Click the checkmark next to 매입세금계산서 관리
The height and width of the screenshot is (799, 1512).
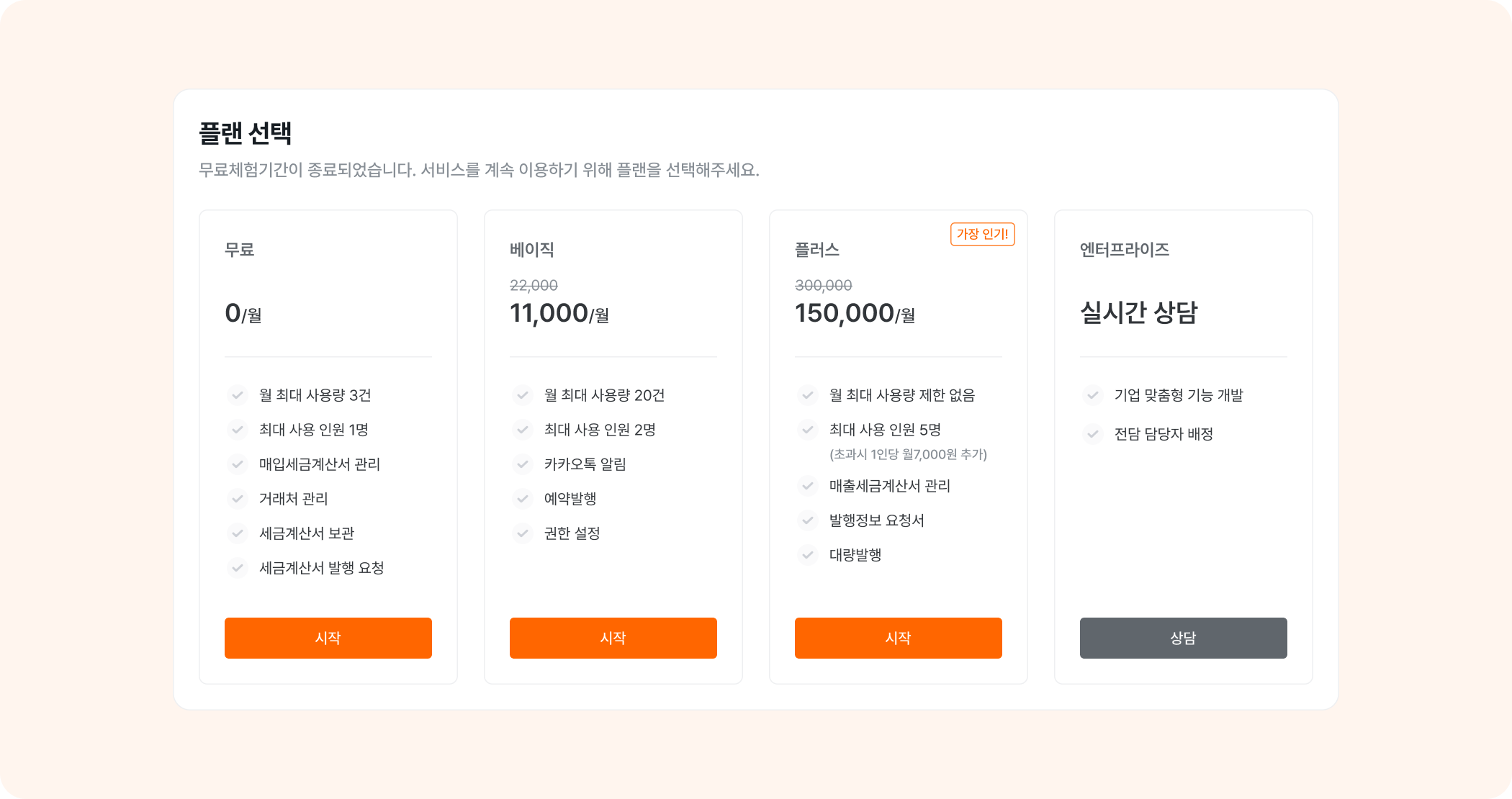[x=238, y=464]
